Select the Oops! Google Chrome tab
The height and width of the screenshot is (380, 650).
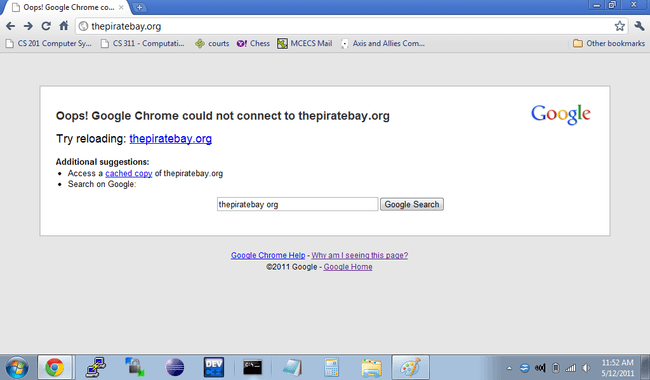pos(66,7)
